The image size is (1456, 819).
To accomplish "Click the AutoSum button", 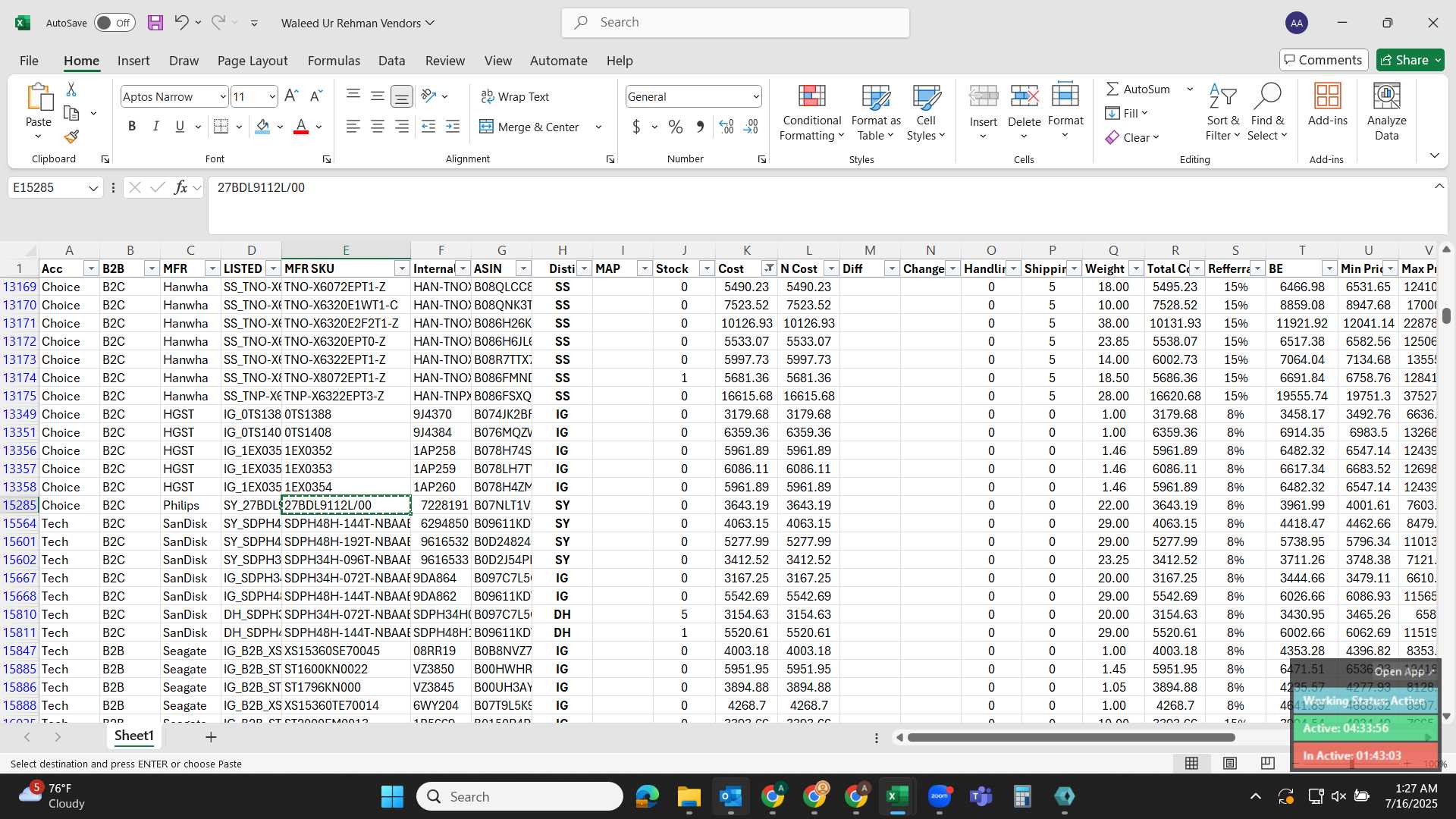I will click(1138, 89).
